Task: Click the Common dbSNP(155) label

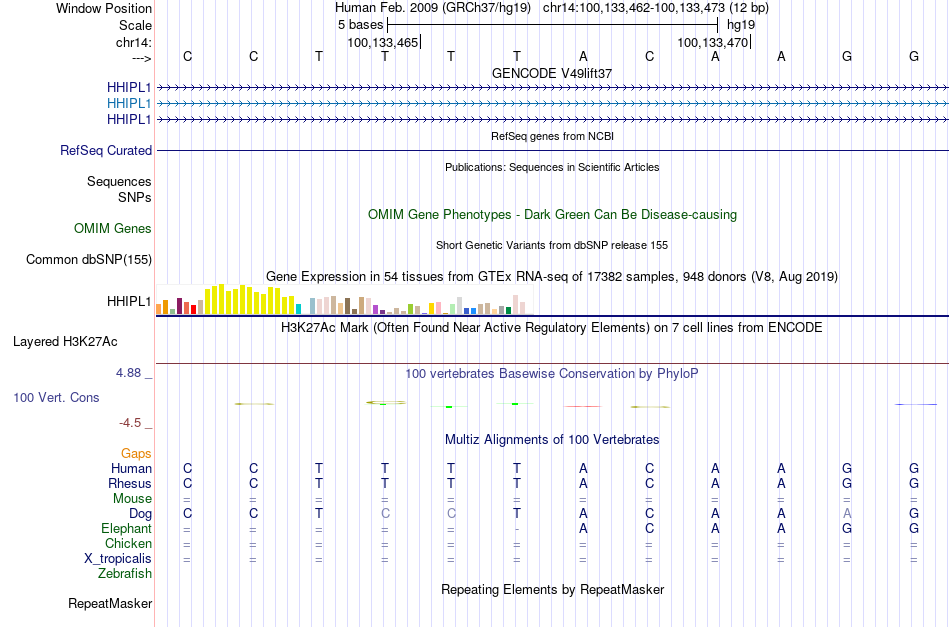Action: pos(88,259)
